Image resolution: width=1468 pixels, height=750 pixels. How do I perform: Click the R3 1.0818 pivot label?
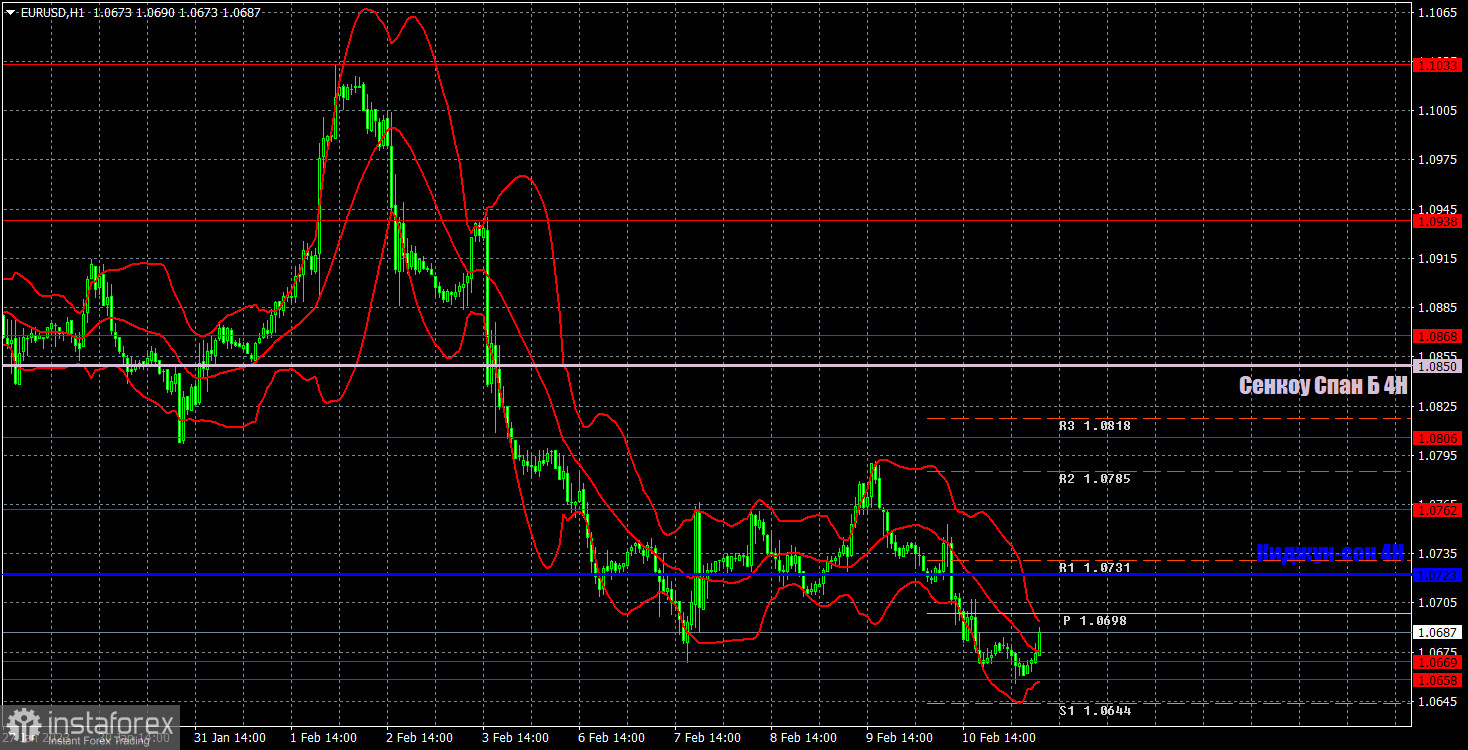pos(1095,426)
